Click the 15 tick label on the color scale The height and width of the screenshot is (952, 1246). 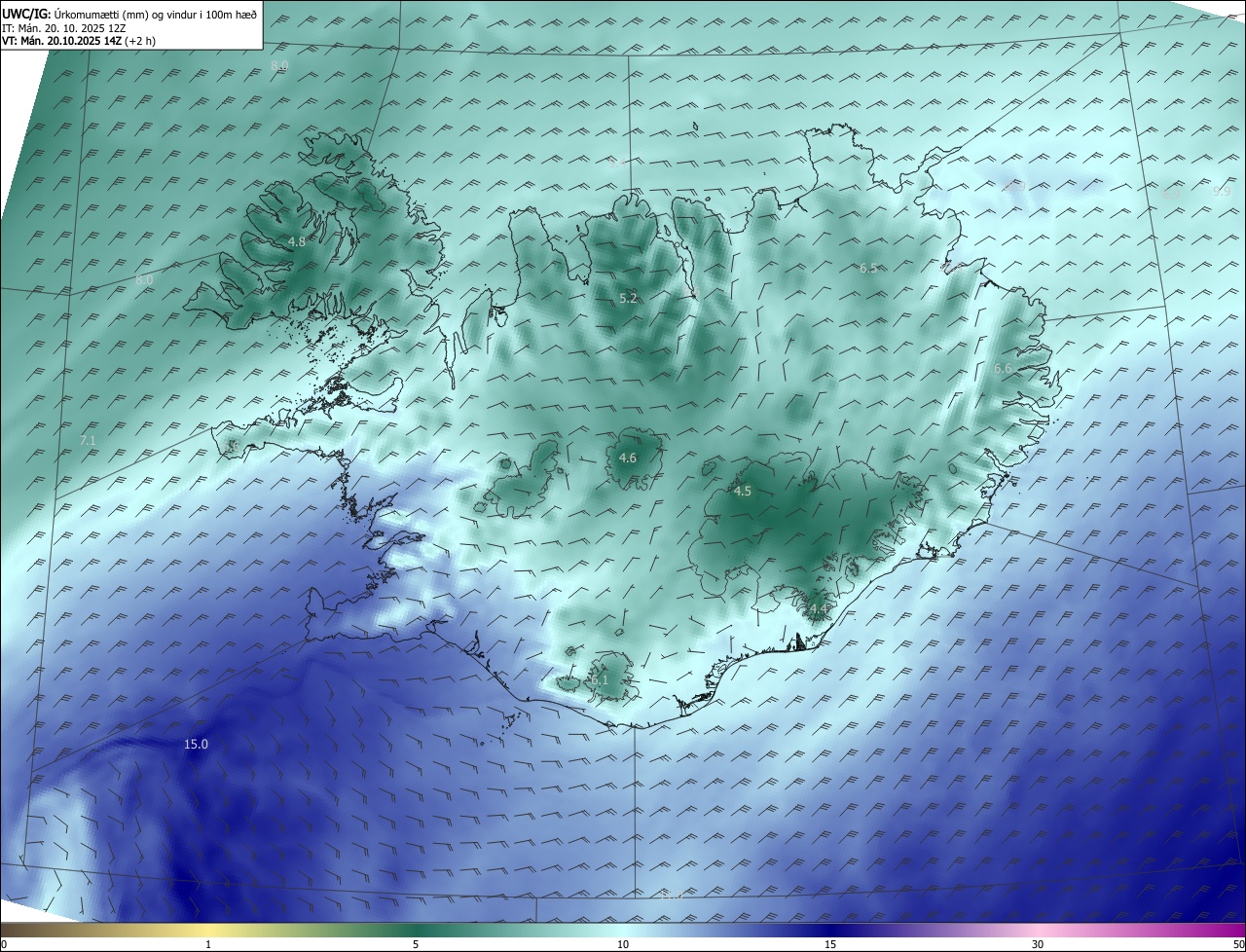[x=830, y=944]
